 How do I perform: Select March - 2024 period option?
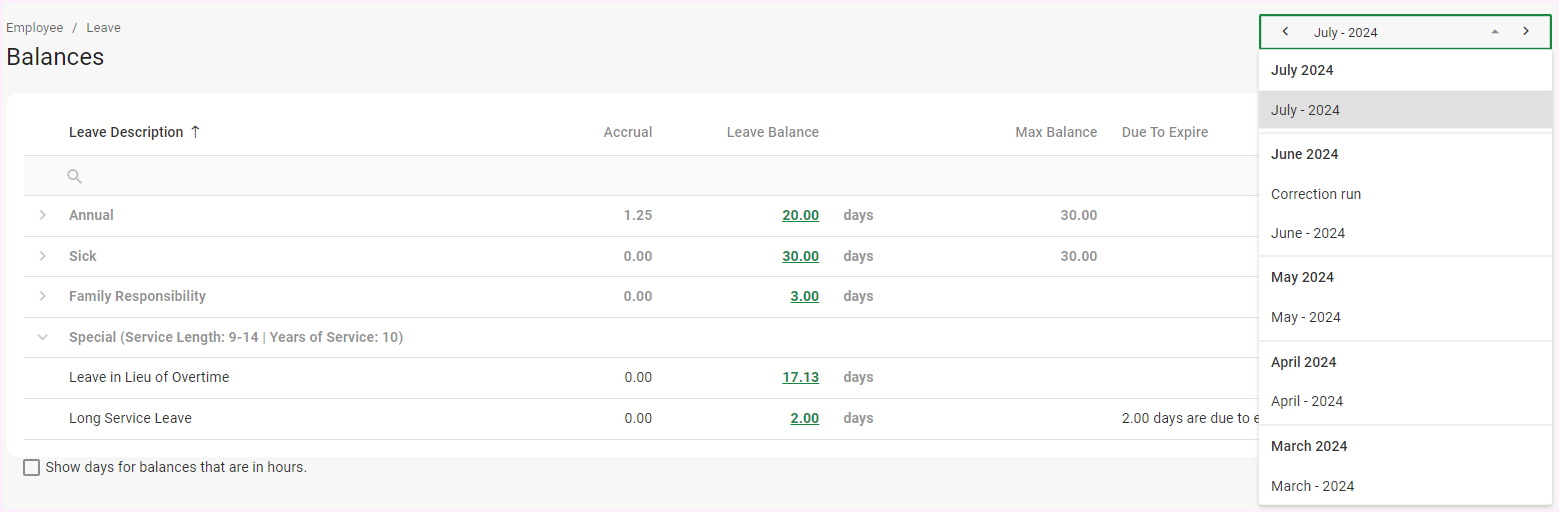pyautogui.click(x=1312, y=486)
